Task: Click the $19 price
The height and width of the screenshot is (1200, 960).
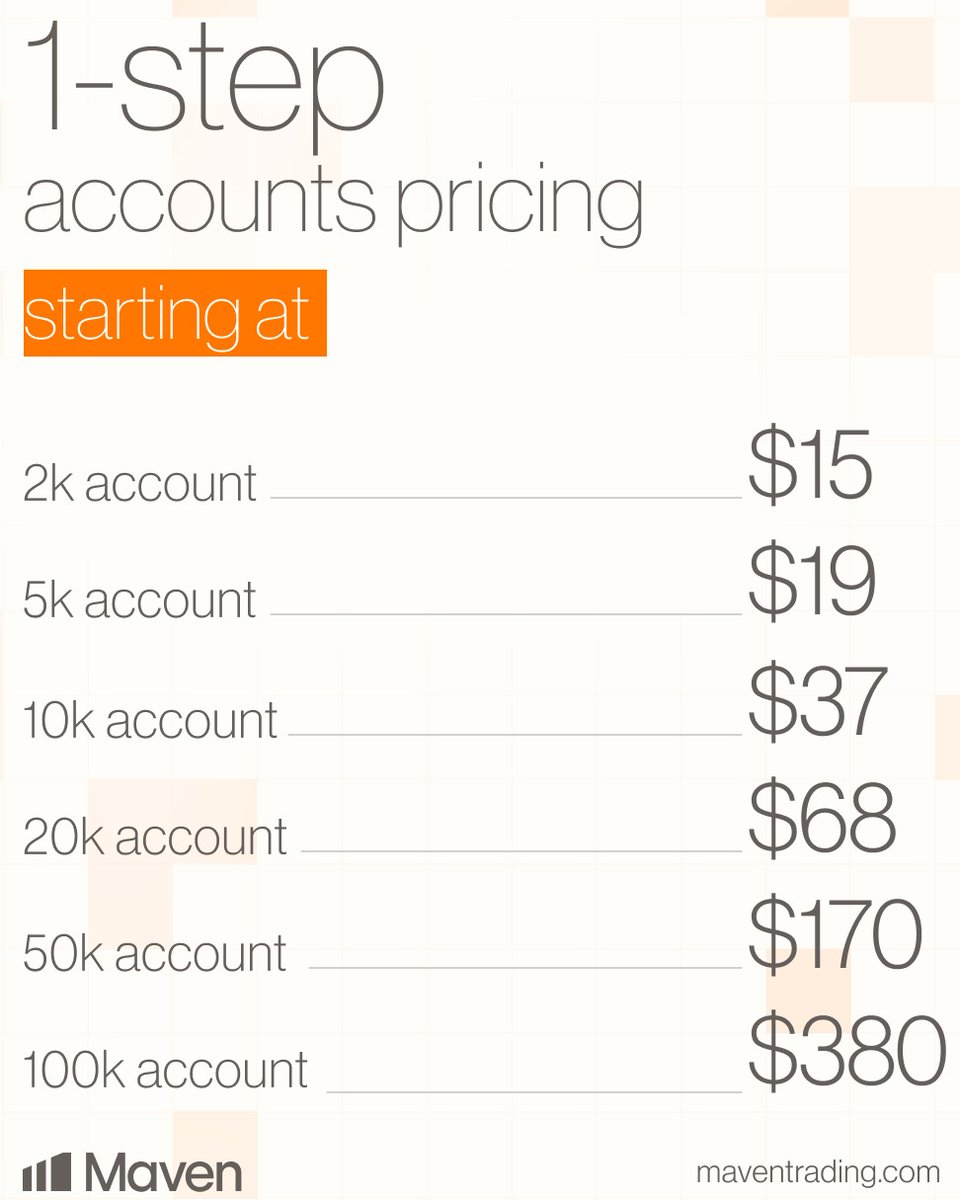Action: [812, 584]
